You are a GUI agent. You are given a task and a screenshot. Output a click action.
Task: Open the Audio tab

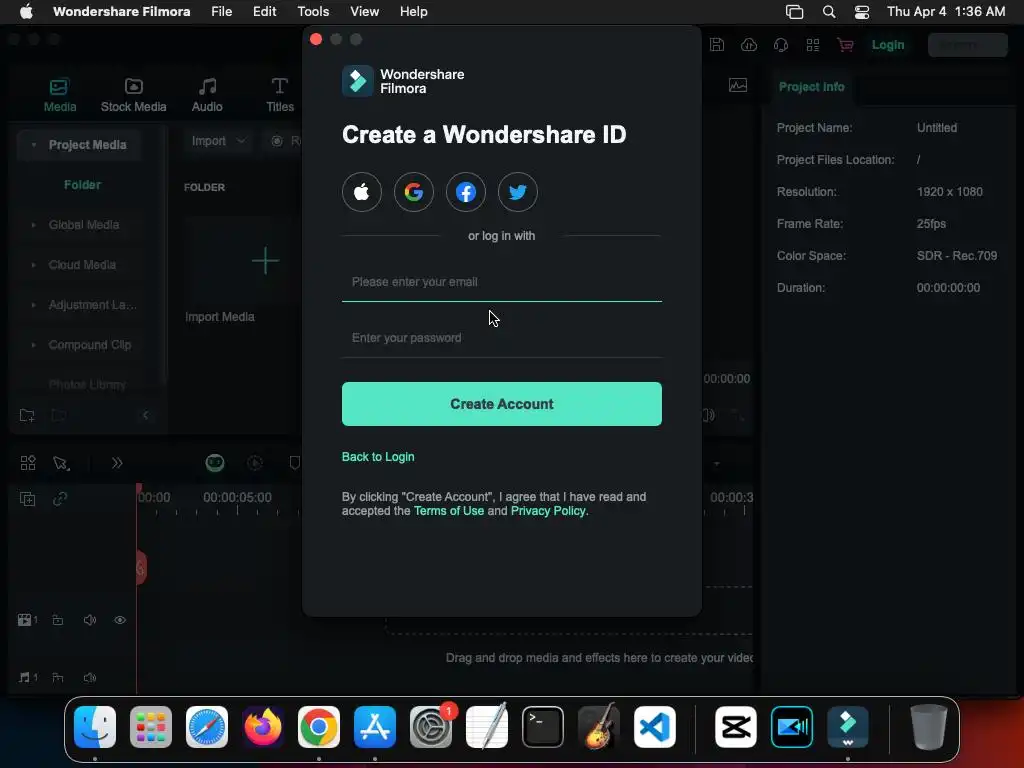(207, 95)
